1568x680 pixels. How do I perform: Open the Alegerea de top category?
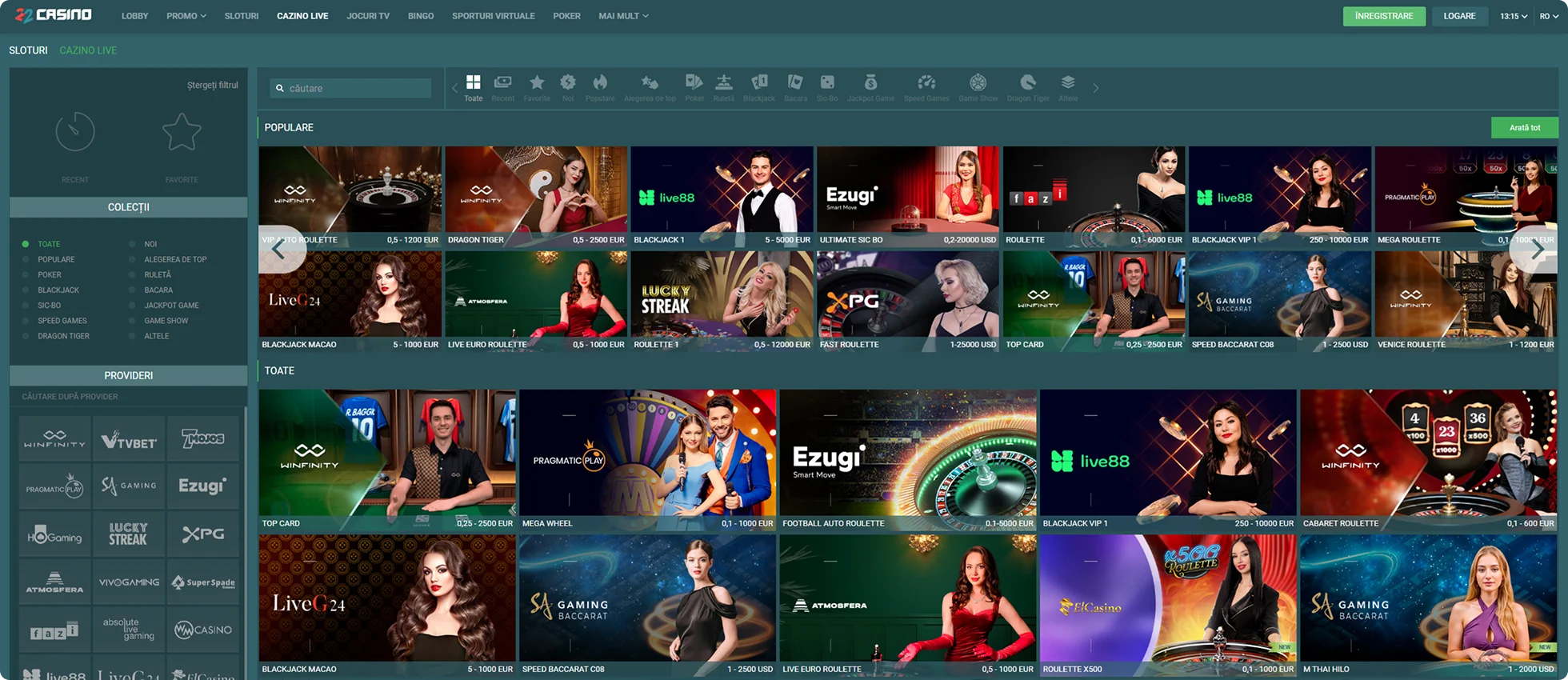[650, 88]
